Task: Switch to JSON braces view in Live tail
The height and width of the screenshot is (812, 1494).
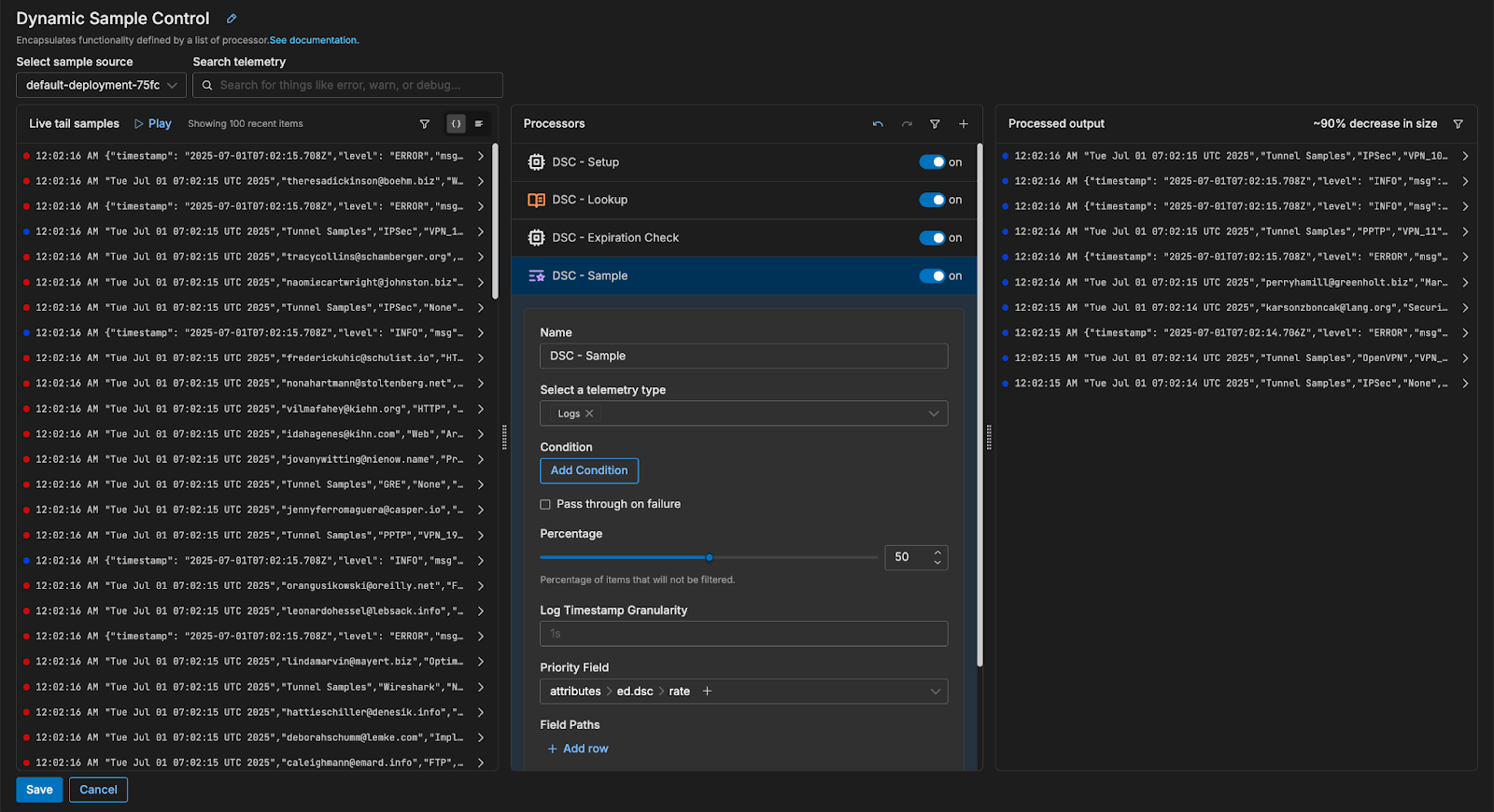Action: tap(456, 124)
